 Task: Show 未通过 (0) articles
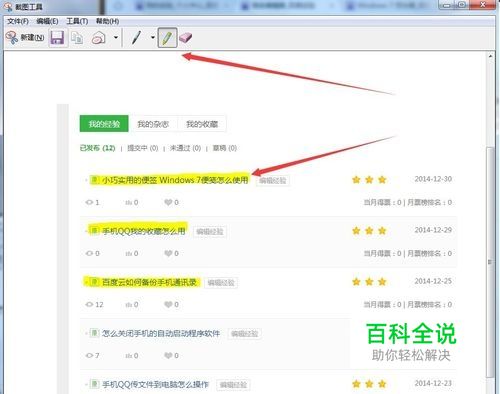coord(185,148)
